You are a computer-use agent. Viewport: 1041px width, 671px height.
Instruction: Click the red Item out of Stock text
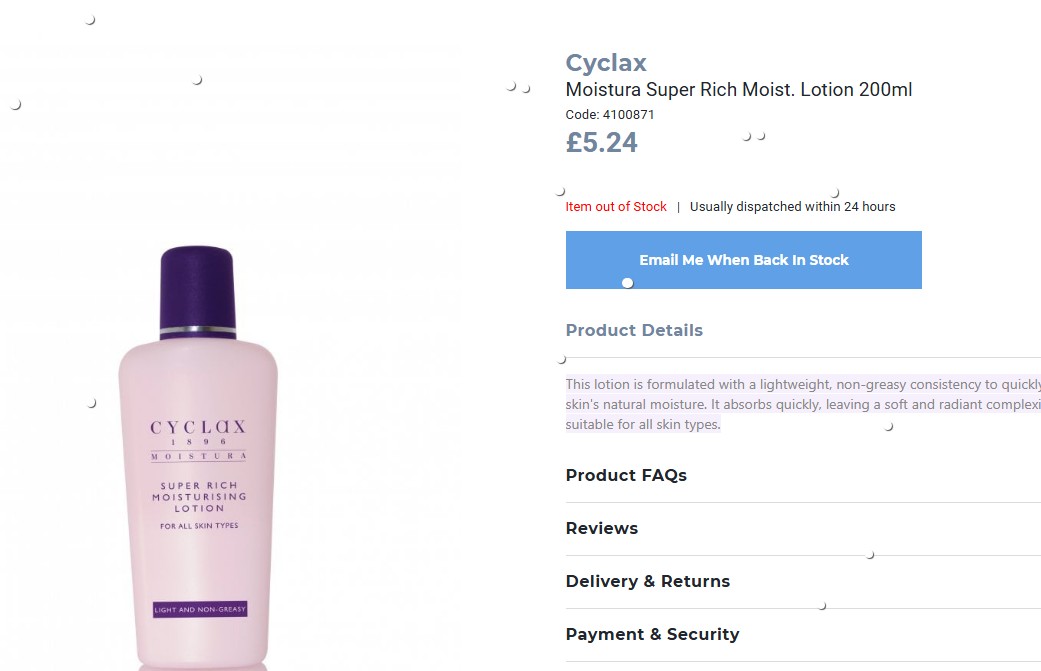pos(616,207)
